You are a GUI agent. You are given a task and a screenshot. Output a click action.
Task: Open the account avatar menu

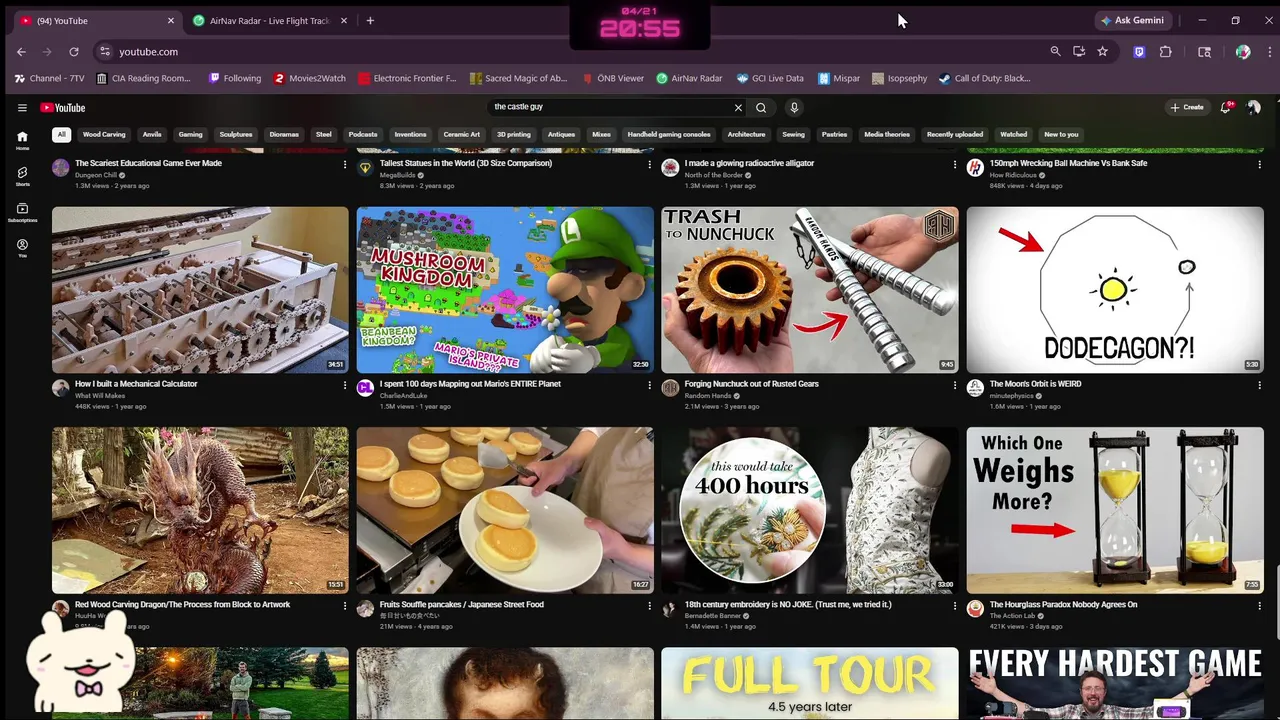[x=1254, y=108]
